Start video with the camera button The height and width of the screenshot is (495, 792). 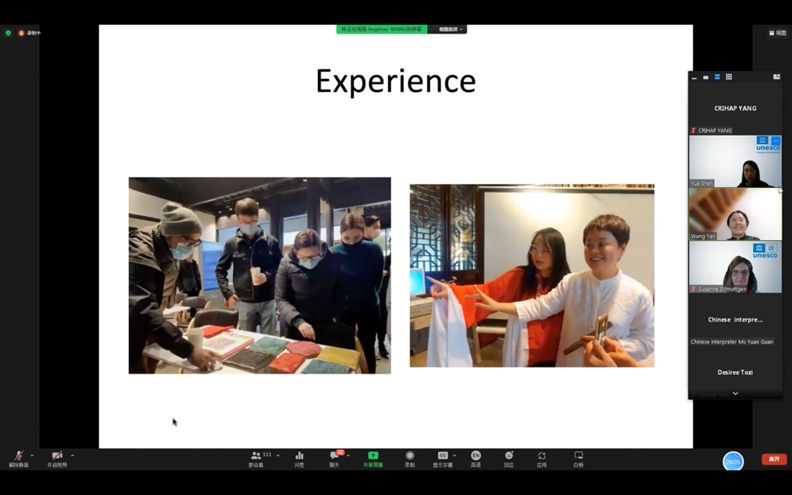coord(57,459)
